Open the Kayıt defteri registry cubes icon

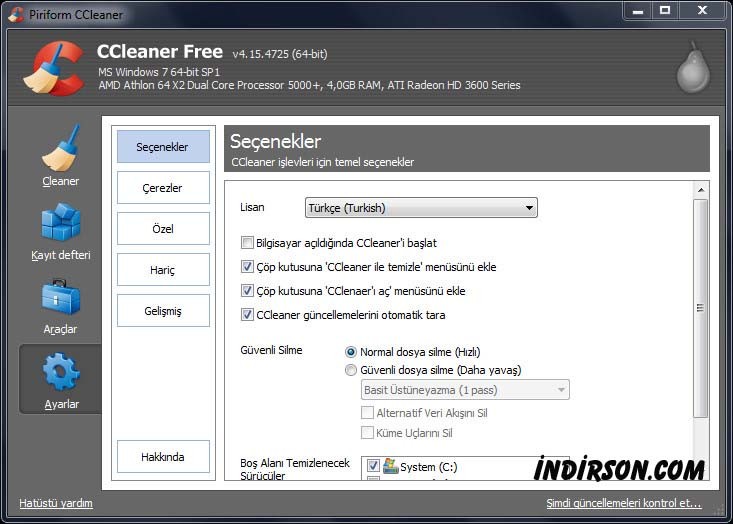[61, 222]
